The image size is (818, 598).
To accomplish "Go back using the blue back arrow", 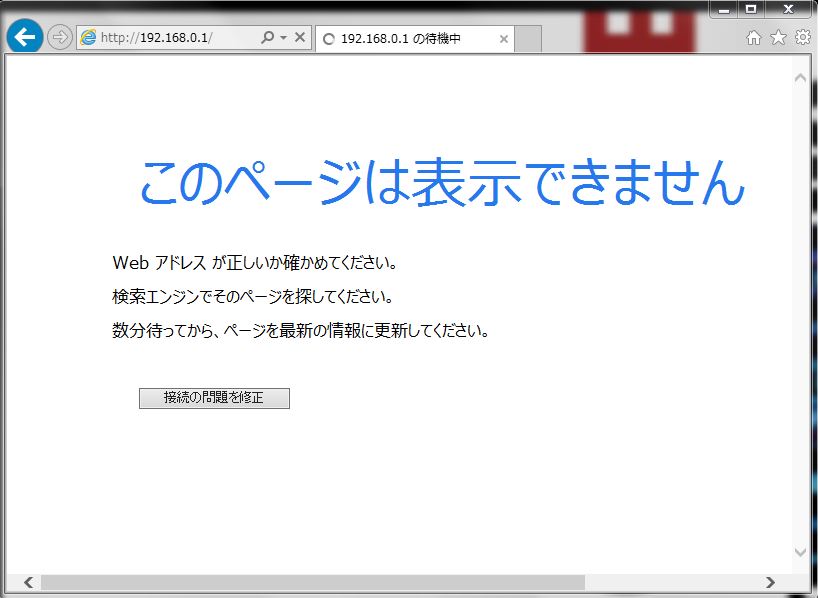I will tap(25, 37).
